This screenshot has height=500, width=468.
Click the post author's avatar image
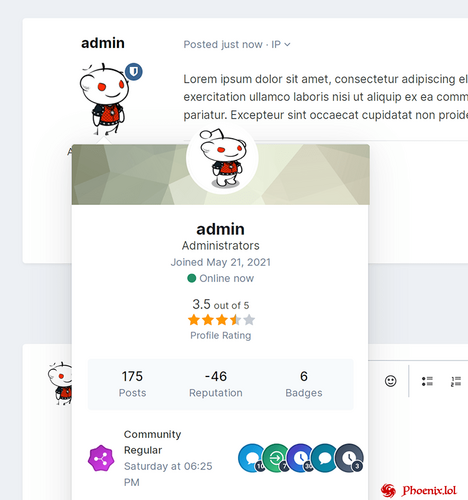coord(104,99)
